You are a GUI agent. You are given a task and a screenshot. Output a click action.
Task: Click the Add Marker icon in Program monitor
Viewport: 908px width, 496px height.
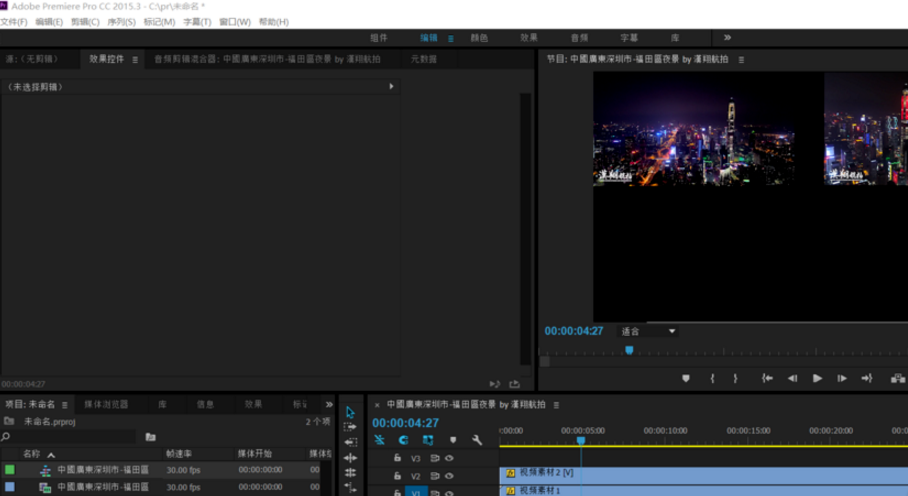pos(686,378)
